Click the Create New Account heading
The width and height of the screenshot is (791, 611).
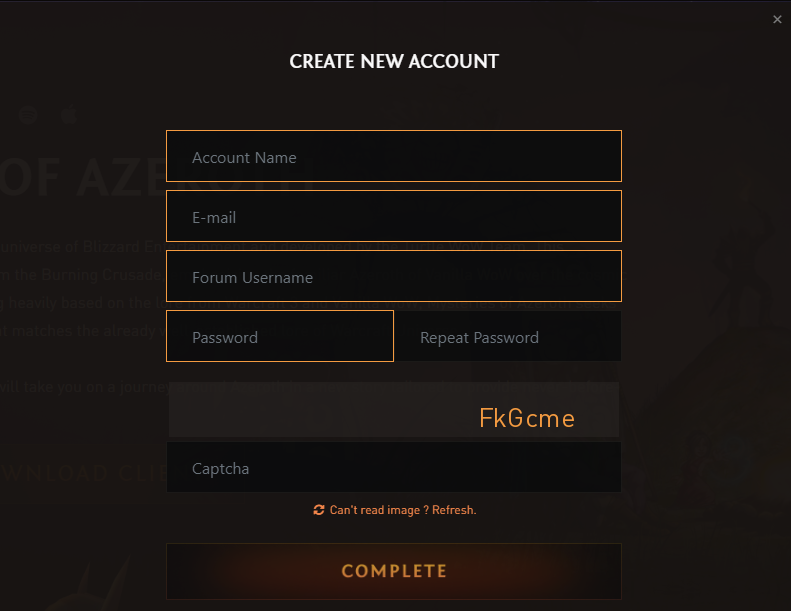pos(394,62)
